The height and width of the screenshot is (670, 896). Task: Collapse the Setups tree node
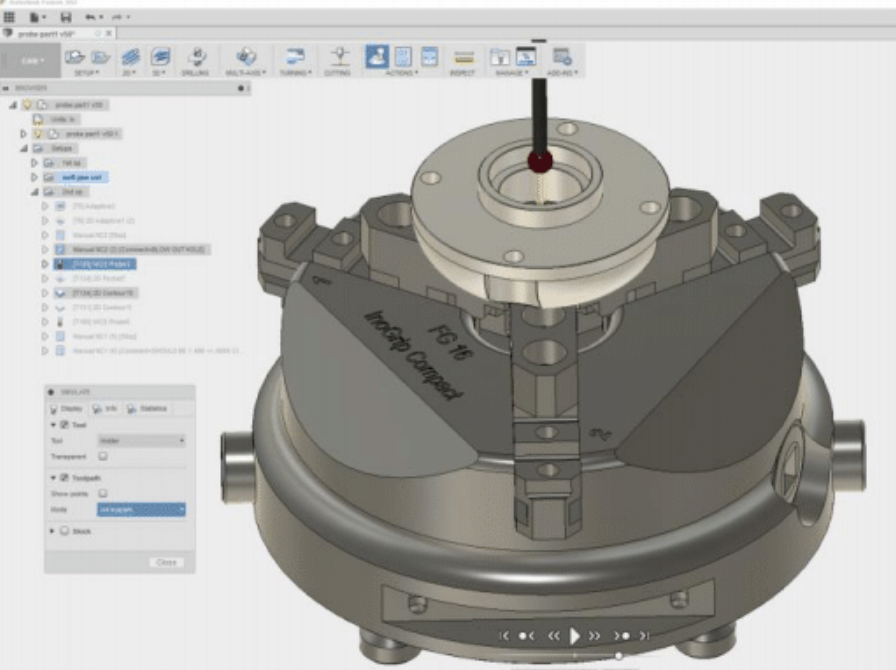pos(25,148)
